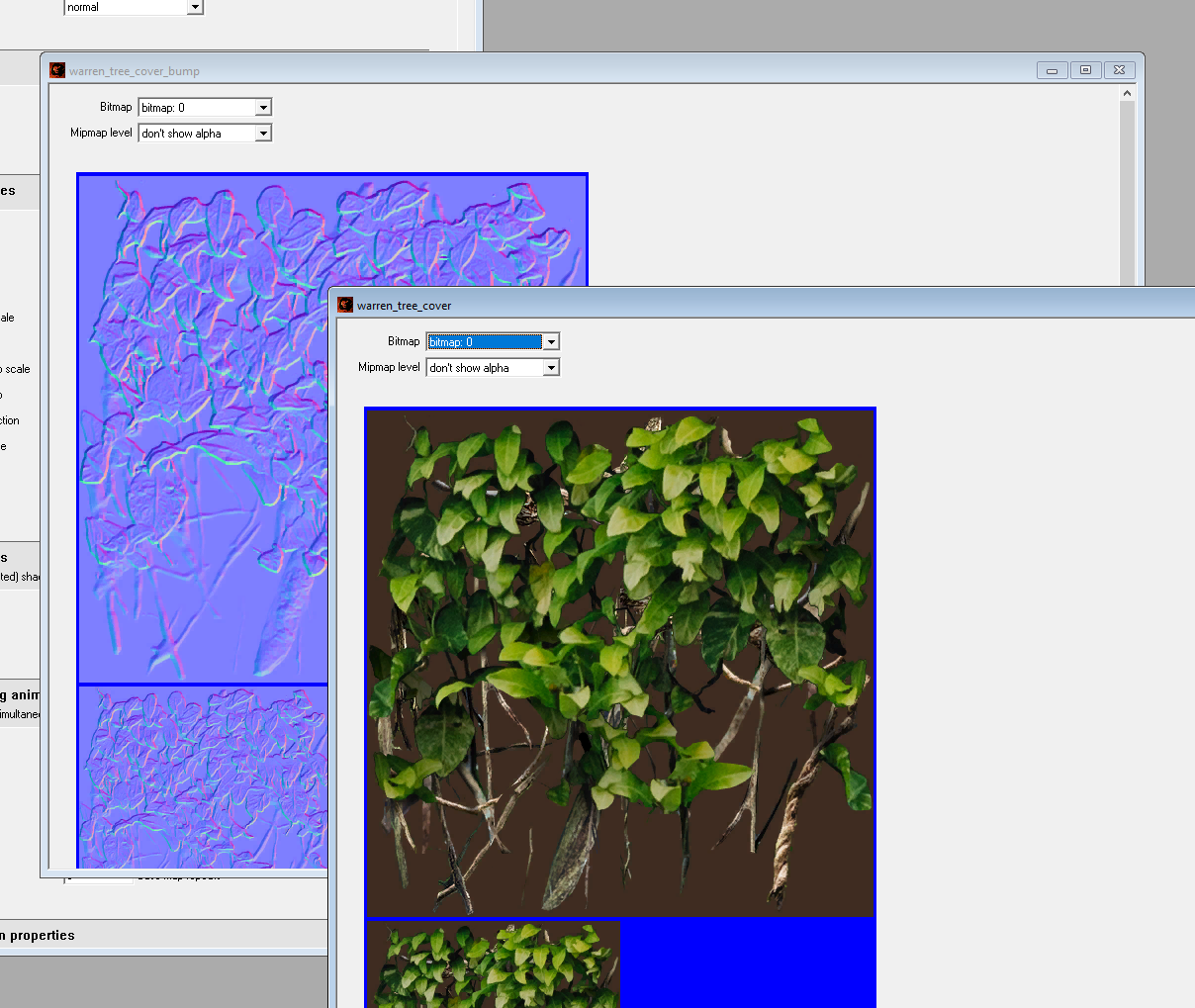The width and height of the screenshot is (1195, 1008).
Task: Click the warren_tree_cover_bump window's title bar icon
Action: click(x=57, y=70)
